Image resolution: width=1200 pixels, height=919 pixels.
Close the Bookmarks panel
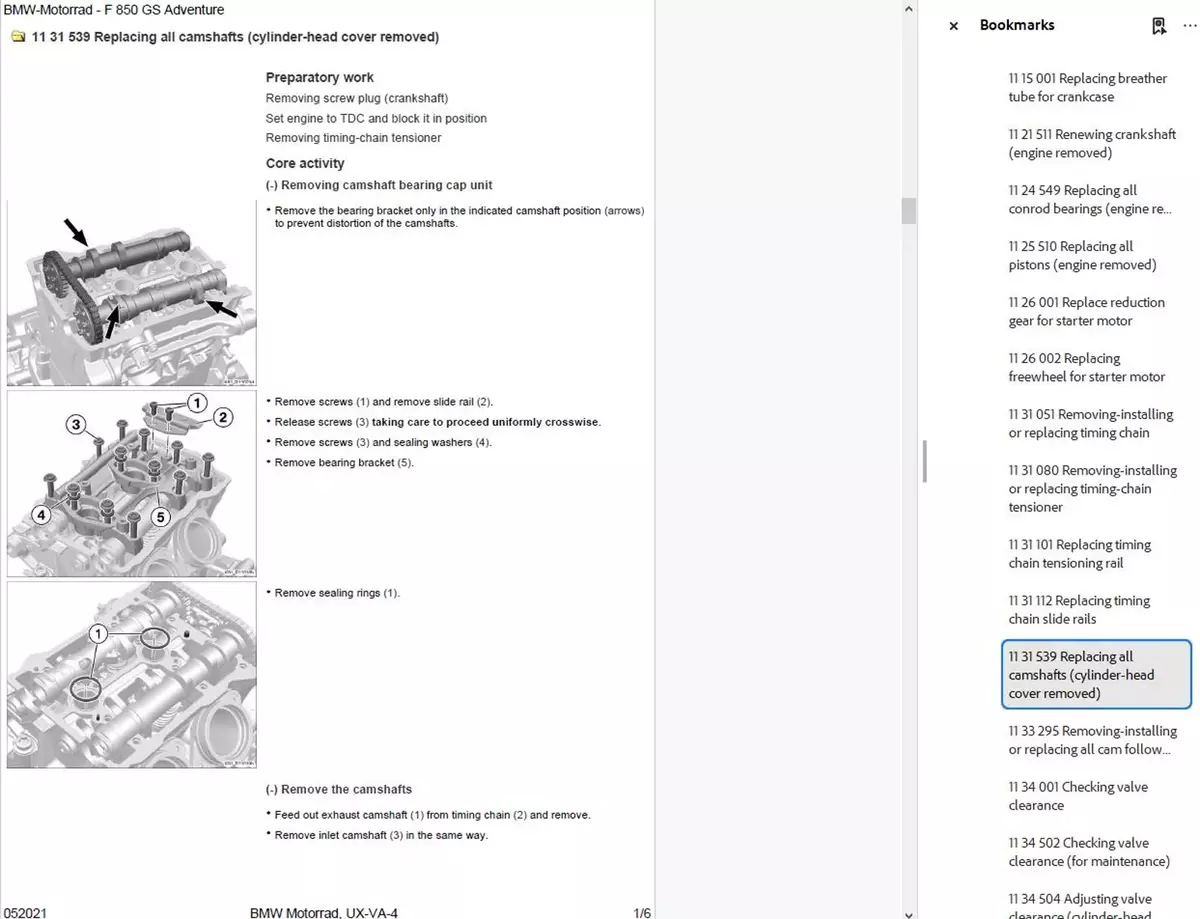[x=953, y=26]
